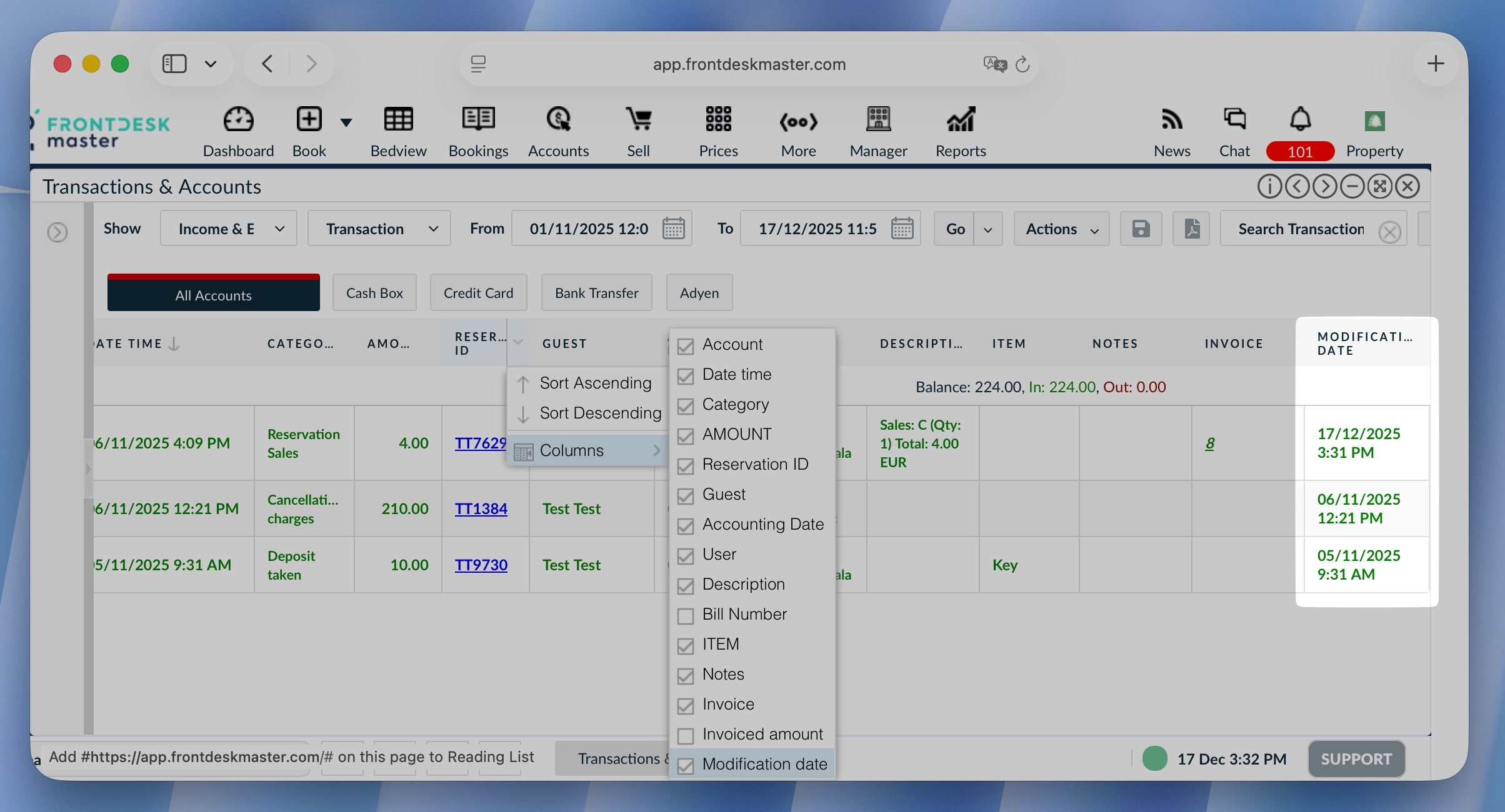Open the Actions dropdown
The height and width of the screenshot is (812, 1505).
pyautogui.click(x=1061, y=229)
